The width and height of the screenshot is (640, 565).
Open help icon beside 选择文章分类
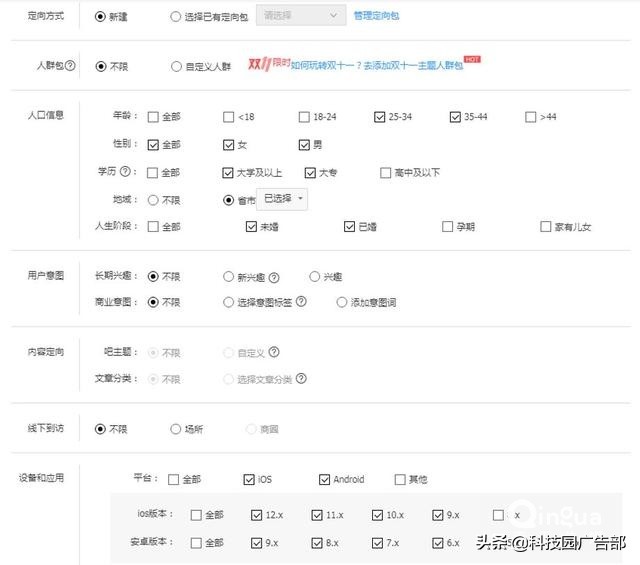301,378
